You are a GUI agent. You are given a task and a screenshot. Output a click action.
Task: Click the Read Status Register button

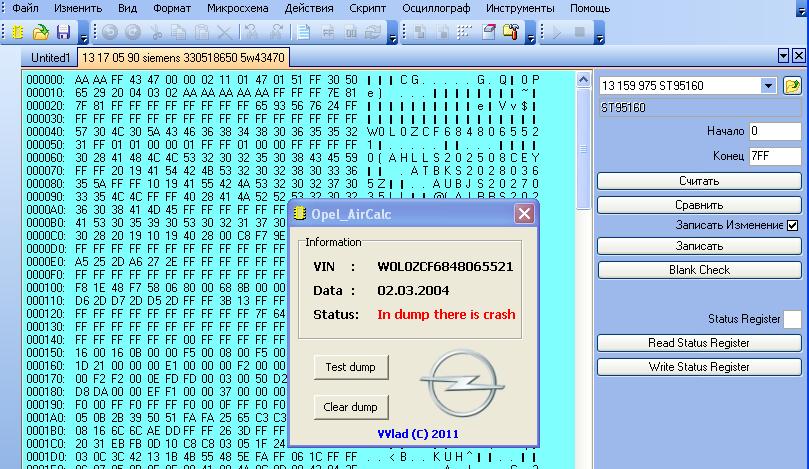coord(699,343)
